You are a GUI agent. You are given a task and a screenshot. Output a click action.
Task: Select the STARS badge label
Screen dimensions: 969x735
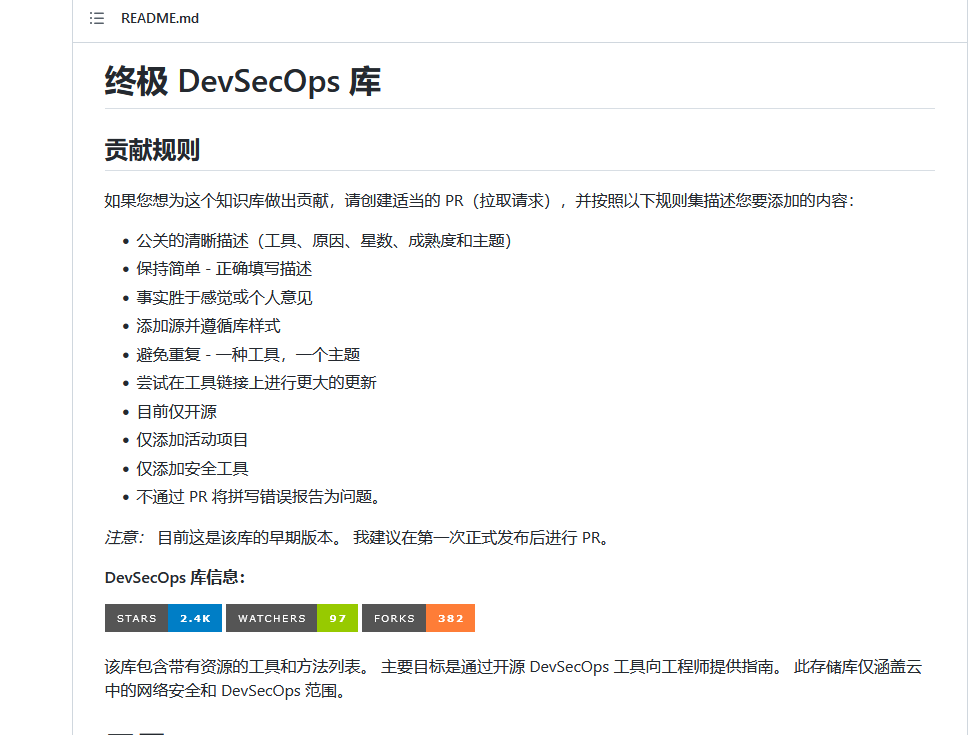point(136,618)
